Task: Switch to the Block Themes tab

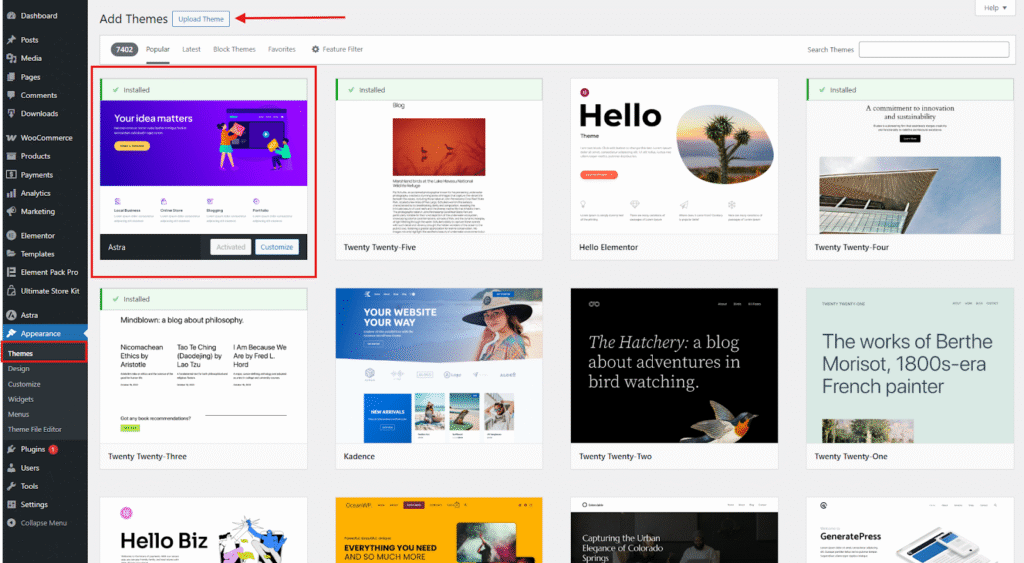Action: pos(234,50)
